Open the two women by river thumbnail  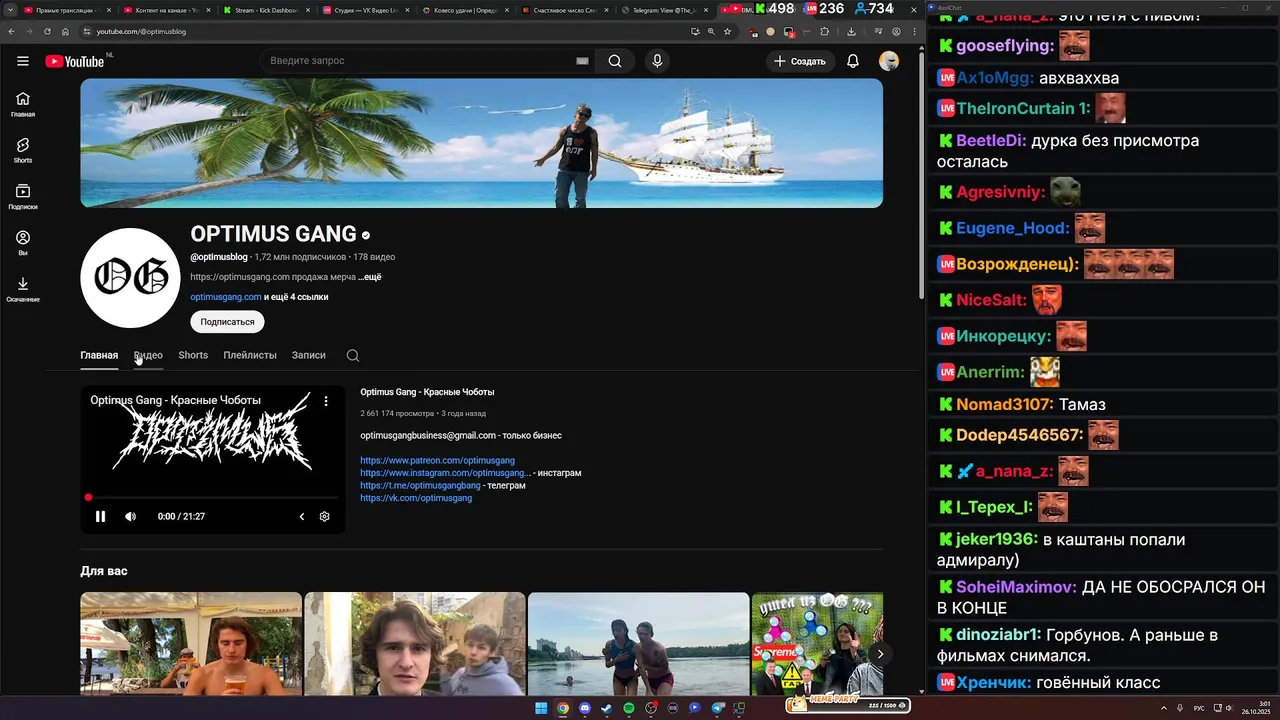pyautogui.click(x=638, y=643)
